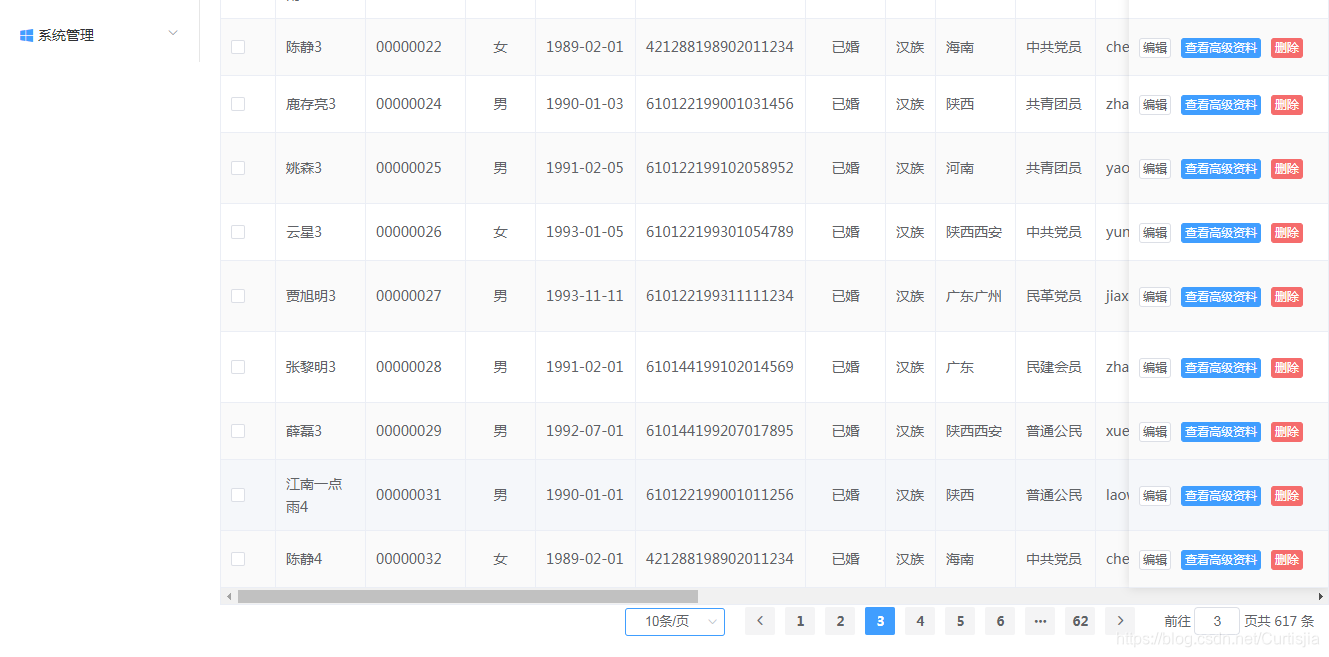View advanced info for 薛磊3
Image resolution: width=1329 pixels, height=657 pixels.
click(x=1221, y=431)
